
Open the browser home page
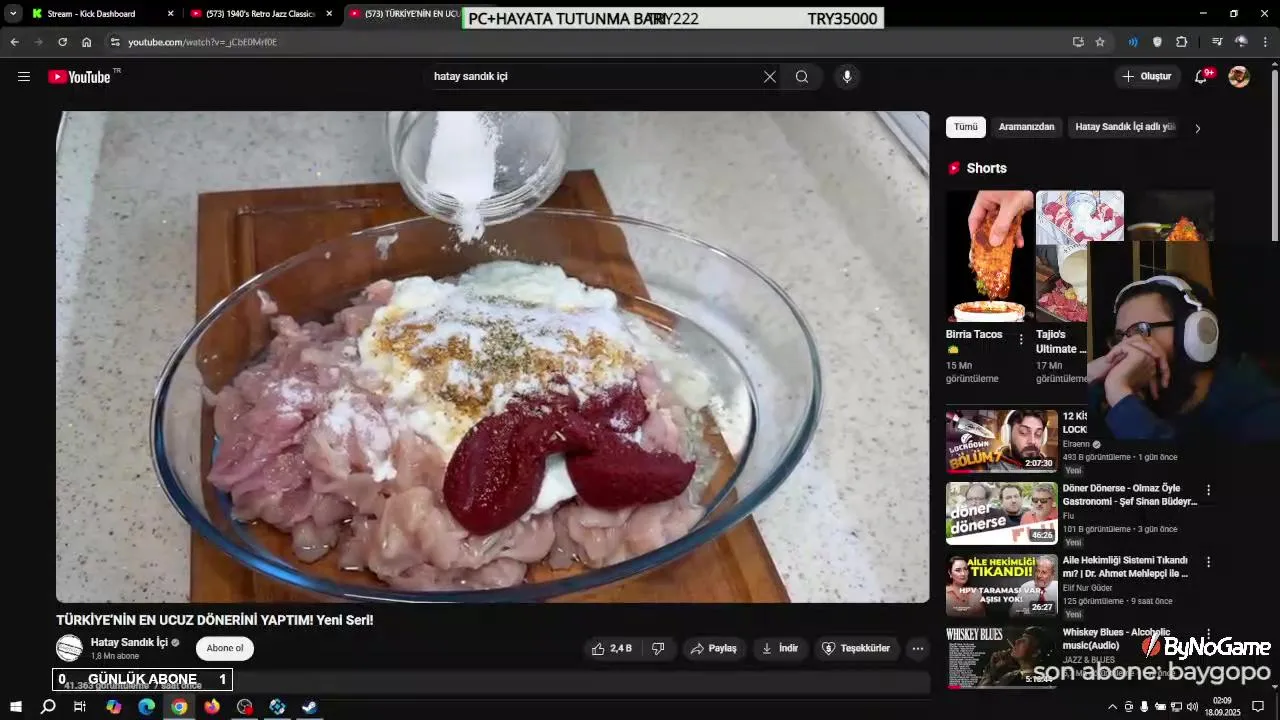click(x=87, y=42)
